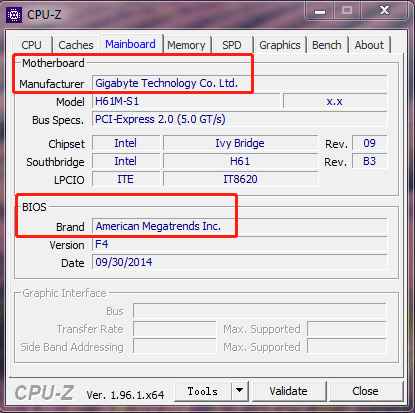View the About tab
The height and width of the screenshot is (413, 415).
click(x=369, y=45)
